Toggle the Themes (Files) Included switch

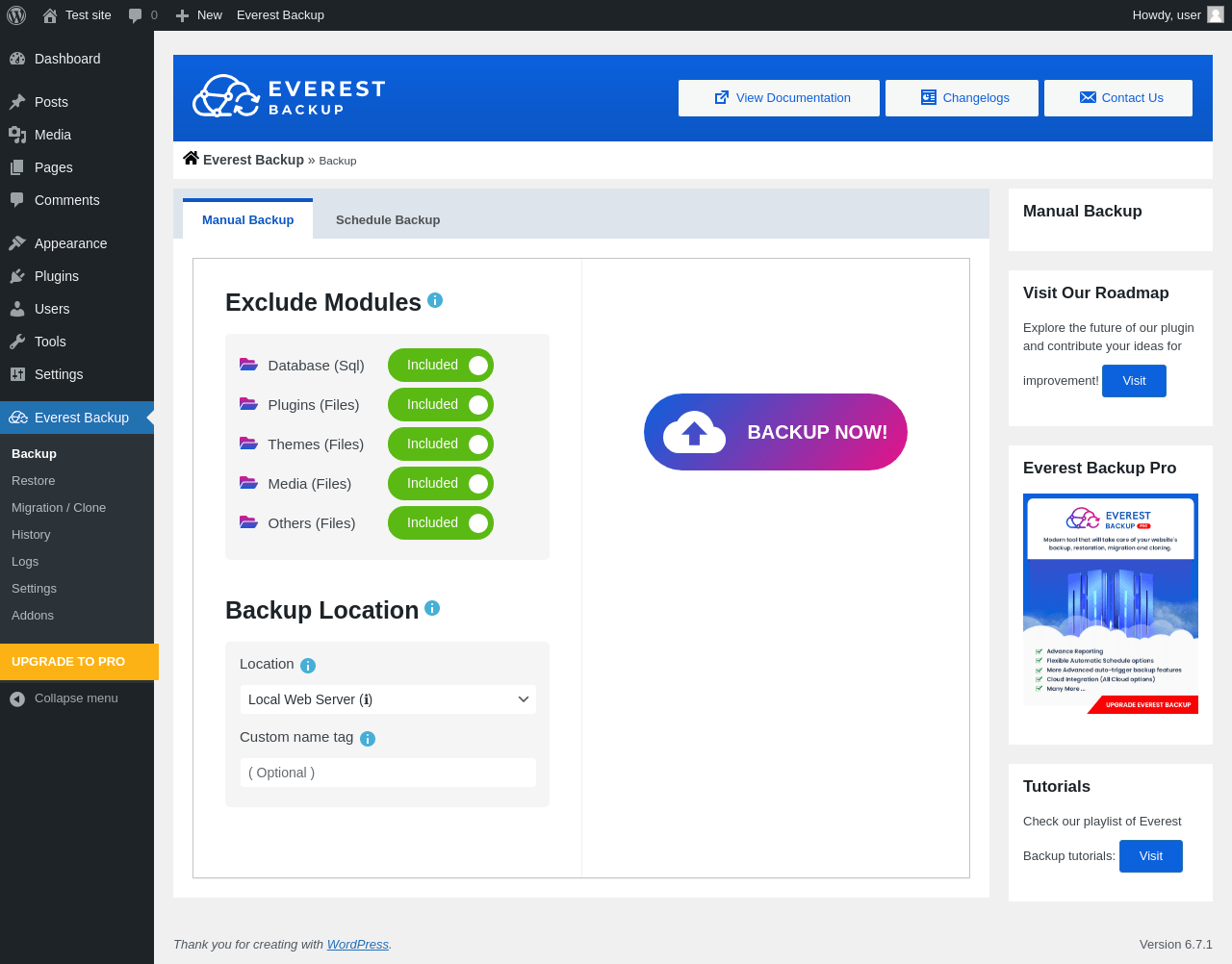coord(441,444)
